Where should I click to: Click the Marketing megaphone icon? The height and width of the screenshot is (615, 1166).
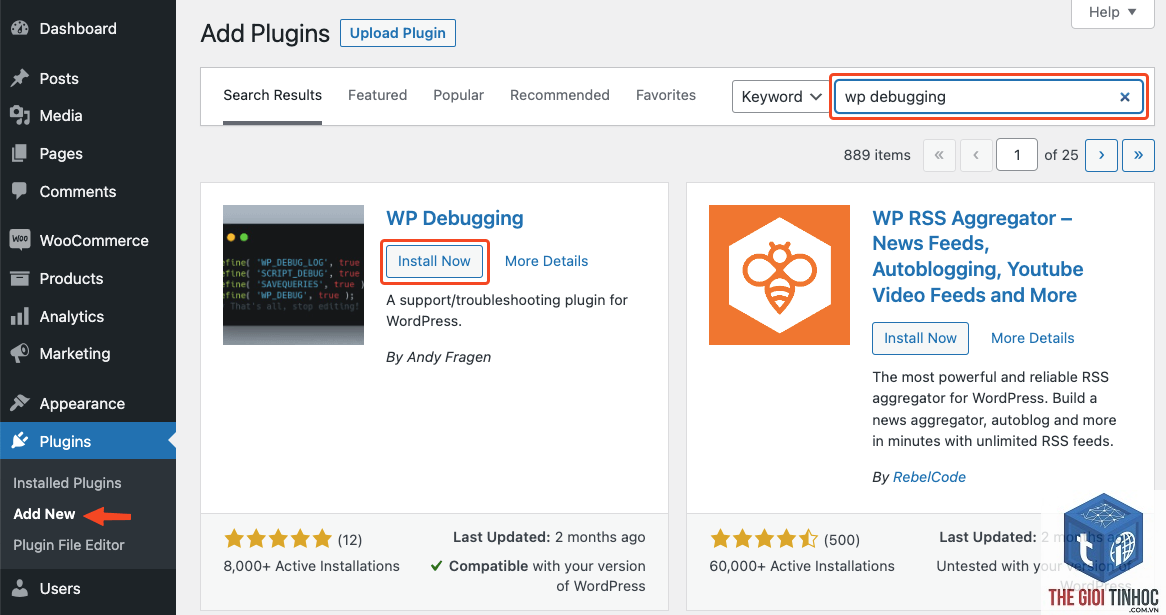[20, 353]
